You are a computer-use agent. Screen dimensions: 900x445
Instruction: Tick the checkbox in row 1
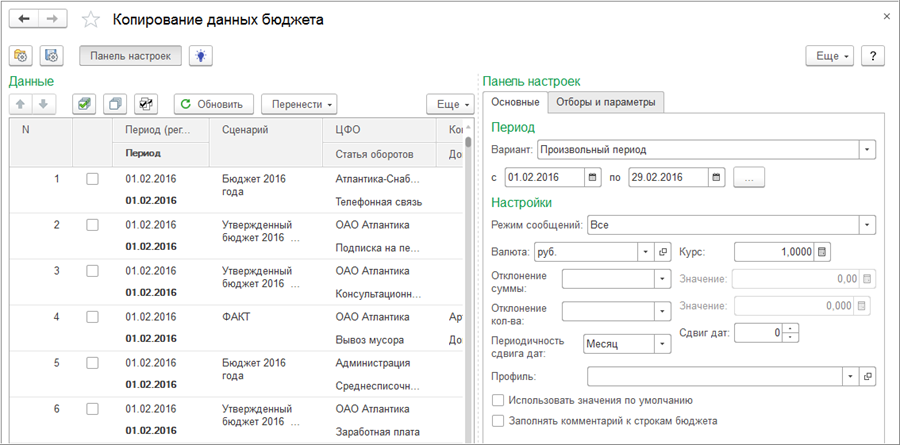93,179
